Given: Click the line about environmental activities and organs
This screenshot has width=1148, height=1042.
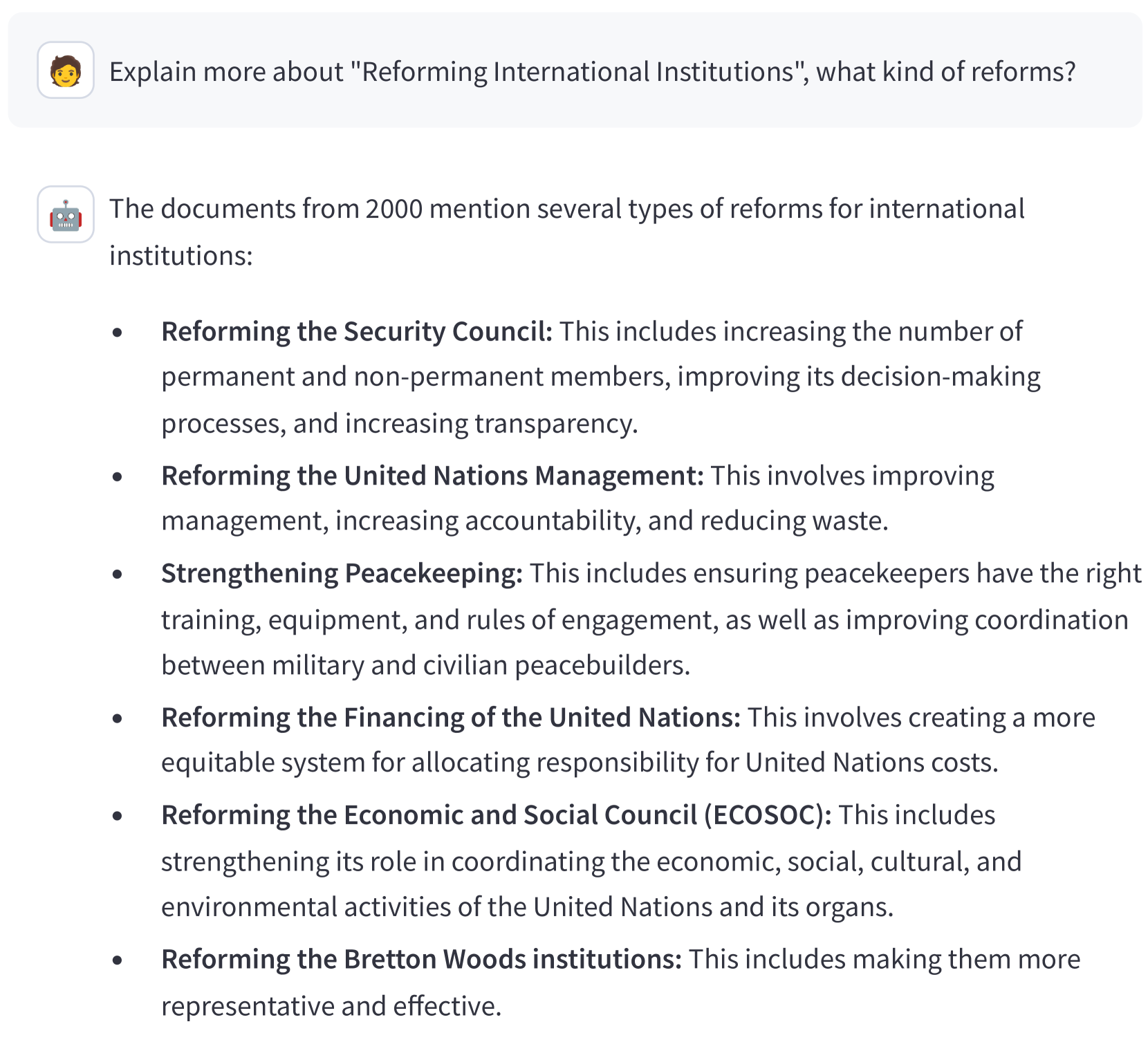Looking at the screenshot, I should (527, 907).
